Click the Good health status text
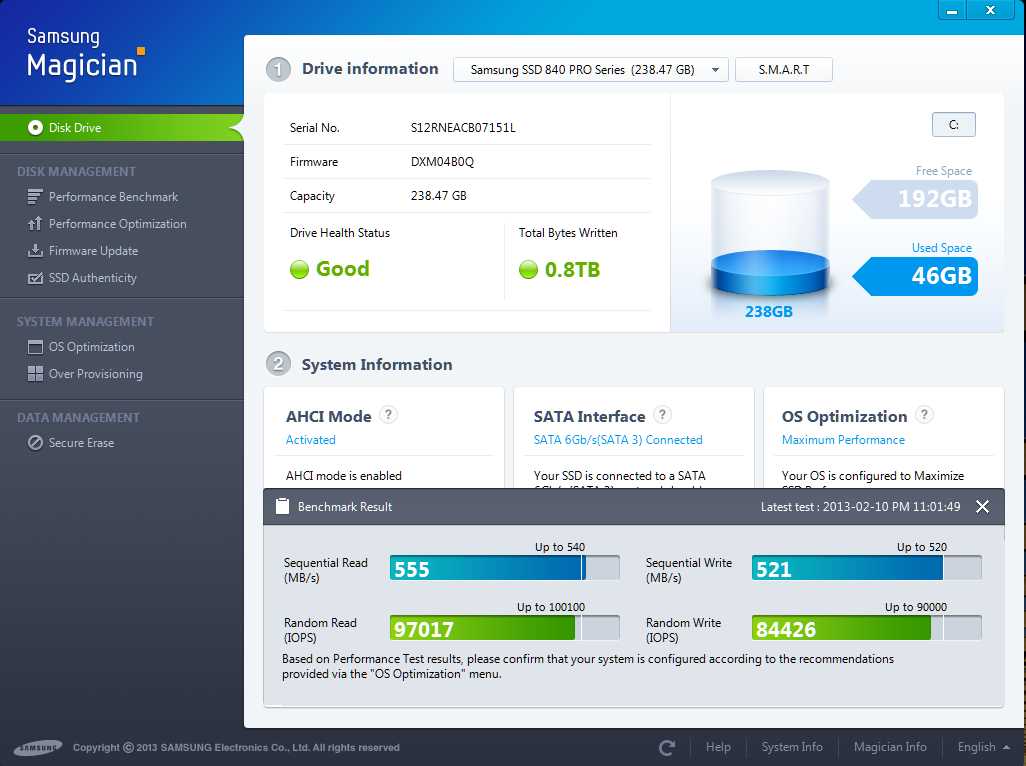 pyautogui.click(x=342, y=269)
